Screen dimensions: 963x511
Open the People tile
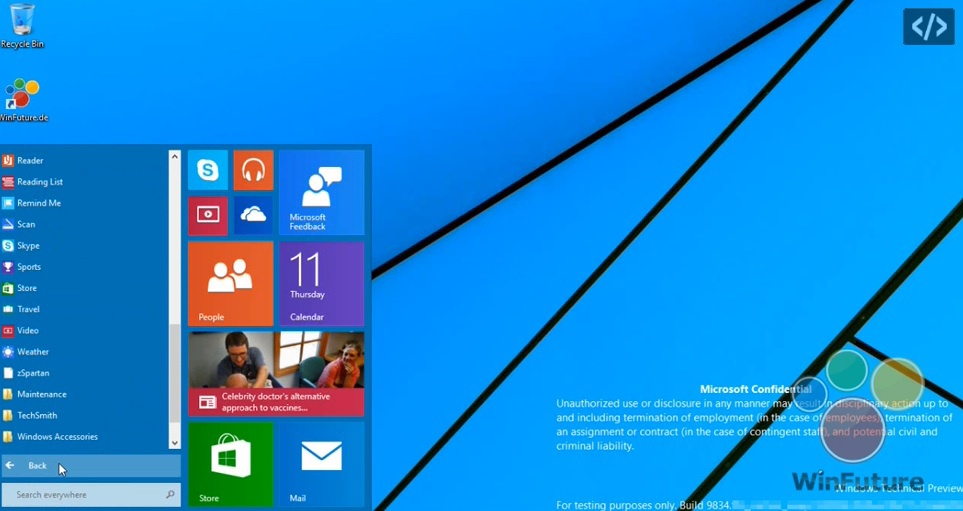pyautogui.click(x=230, y=283)
